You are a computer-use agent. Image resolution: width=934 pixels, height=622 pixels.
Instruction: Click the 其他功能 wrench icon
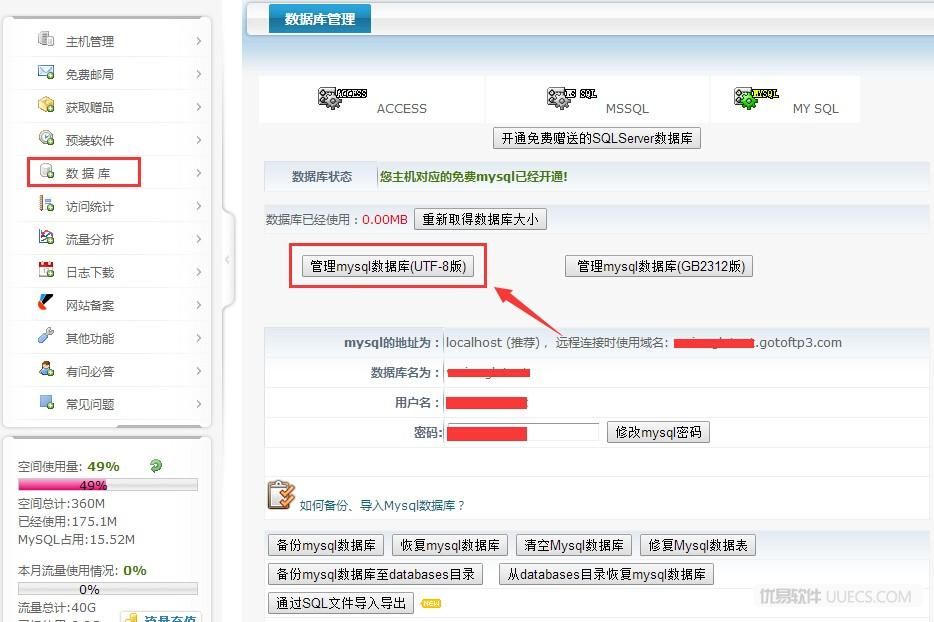point(46,335)
